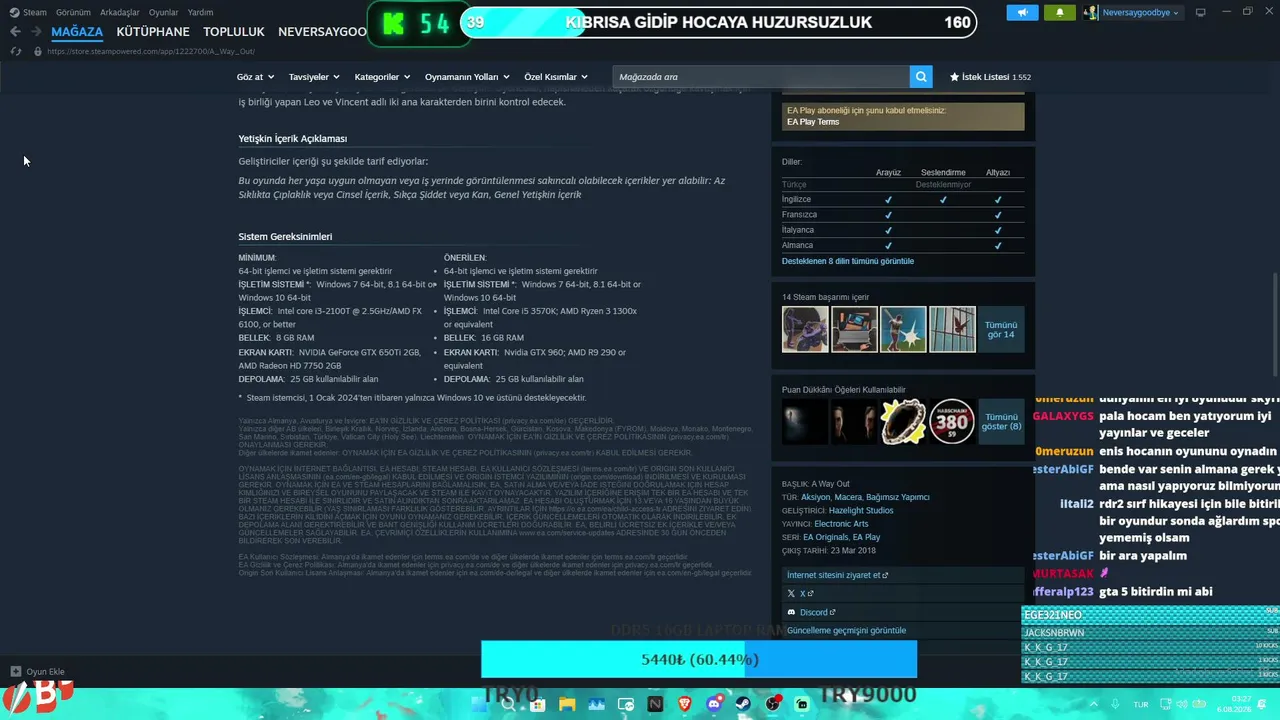Open the Hazelight Studios developer link
1280x720 pixels.
(861, 510)
